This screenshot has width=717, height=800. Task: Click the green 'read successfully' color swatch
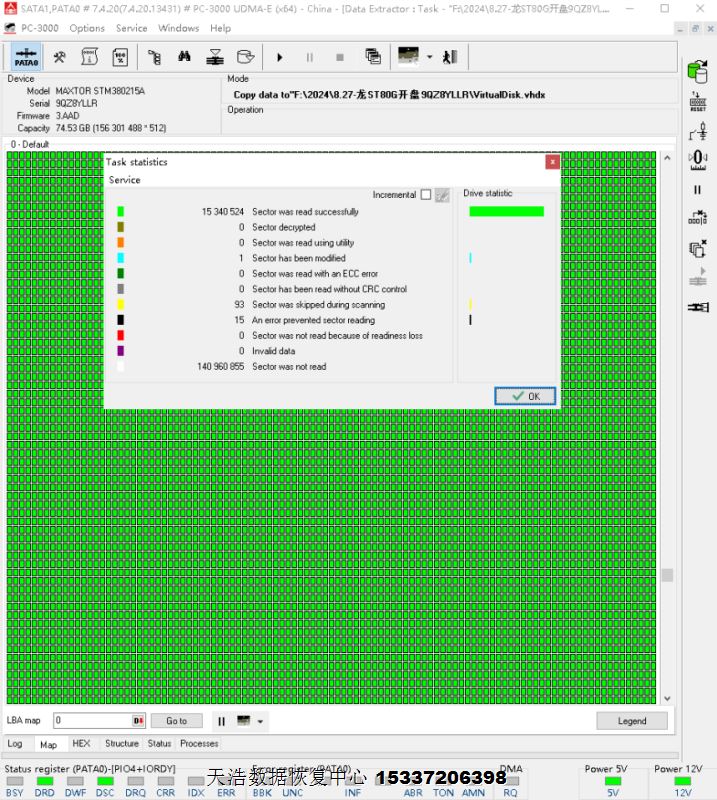[x=120, y=212]
